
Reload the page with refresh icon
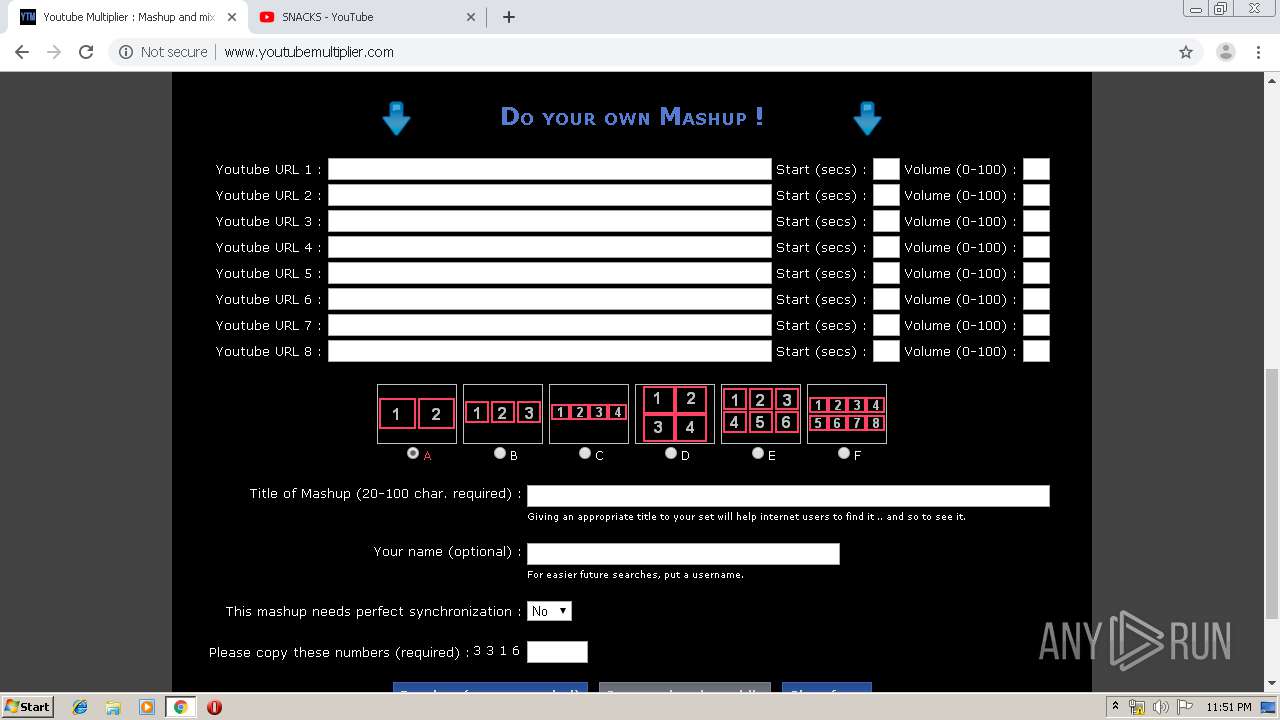point(86,52)
